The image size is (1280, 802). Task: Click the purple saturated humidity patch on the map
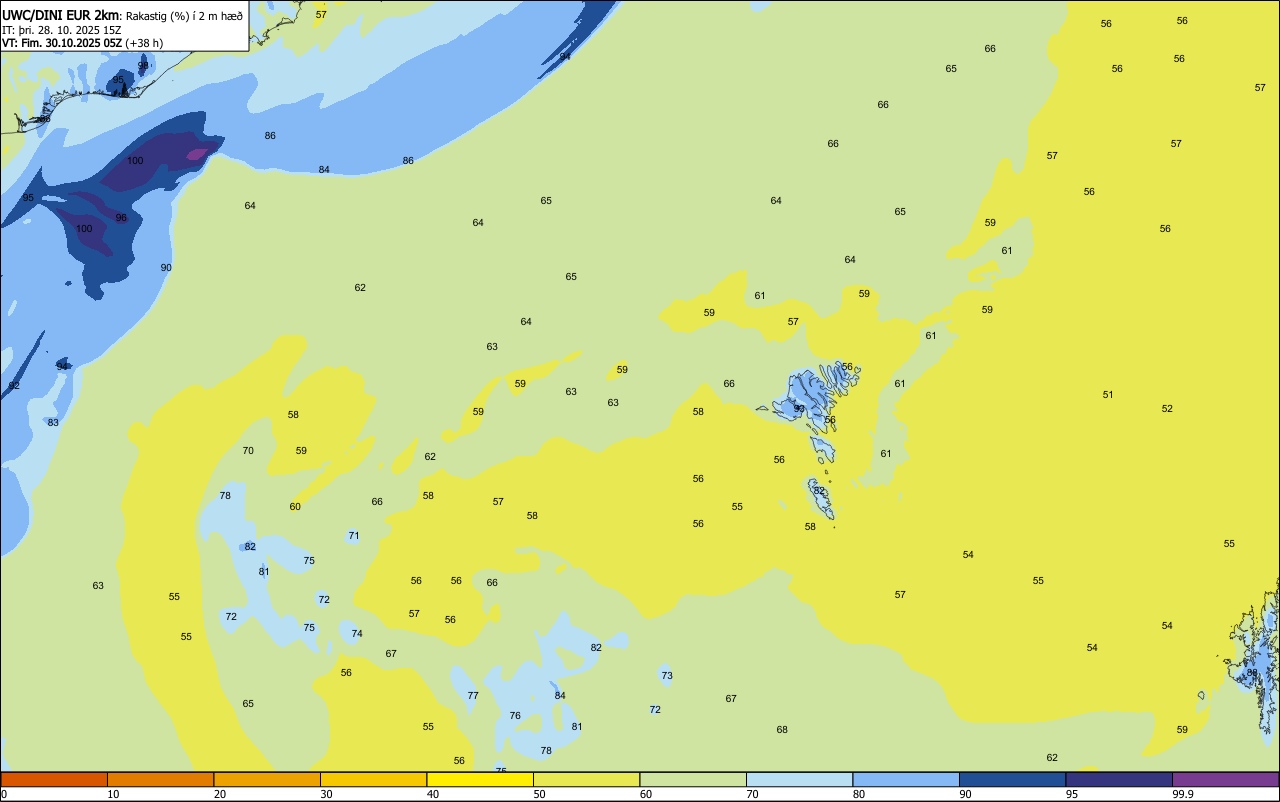coord(197,154)
